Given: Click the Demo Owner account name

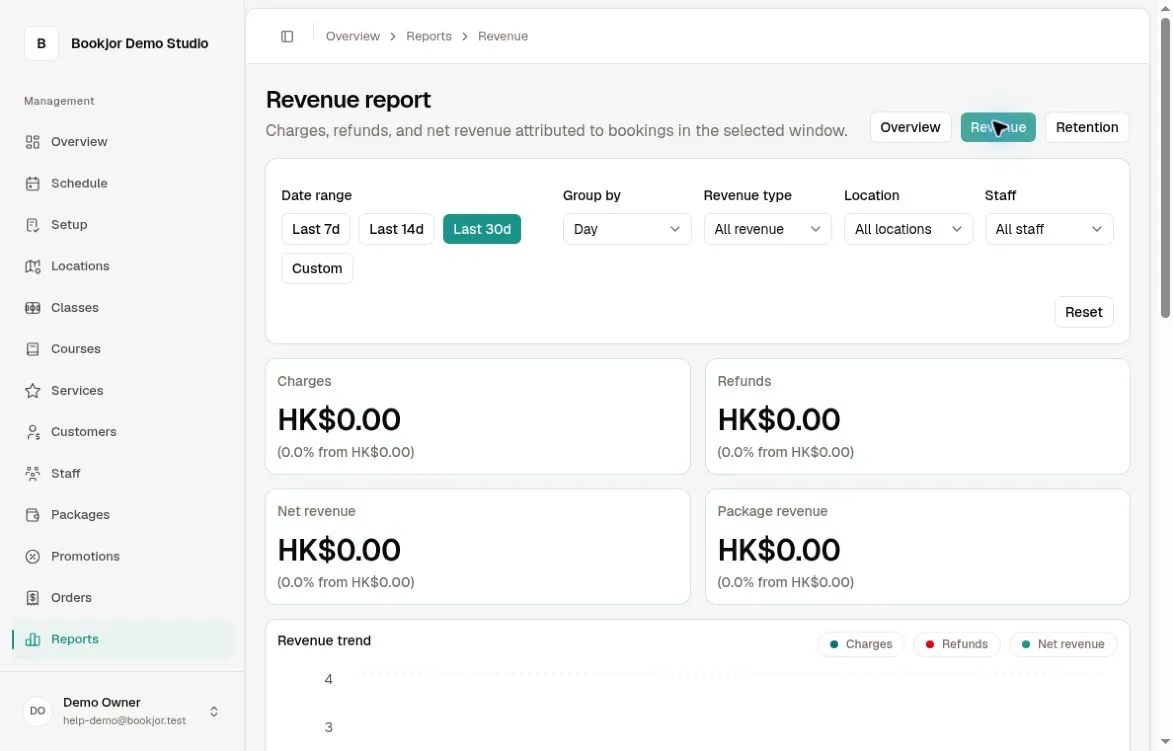Looking at the screenshot, I should coord(102,702).
